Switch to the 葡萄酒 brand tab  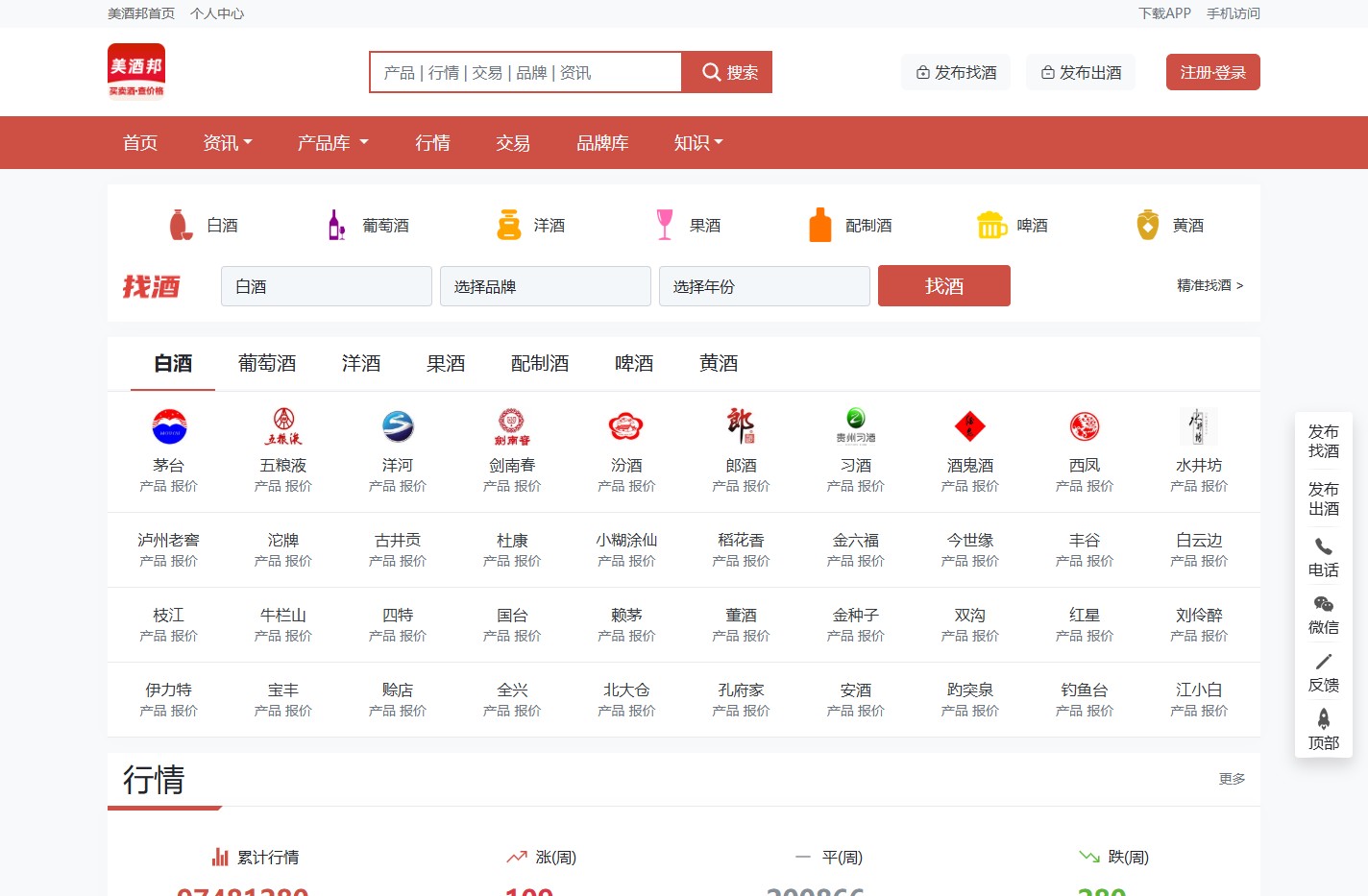tap(267, 363)
